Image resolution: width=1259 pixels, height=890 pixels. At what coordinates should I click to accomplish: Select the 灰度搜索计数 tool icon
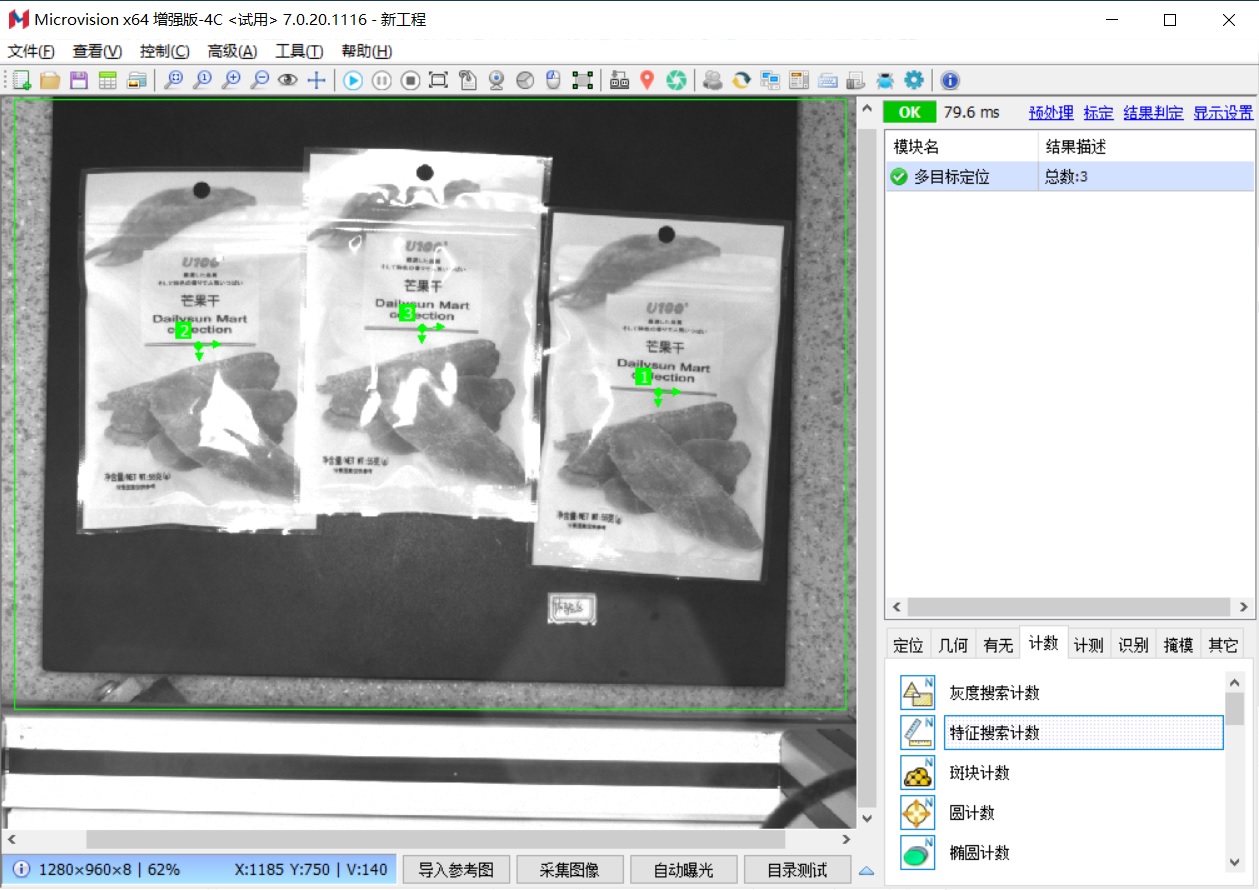click(x=918, y=692)
